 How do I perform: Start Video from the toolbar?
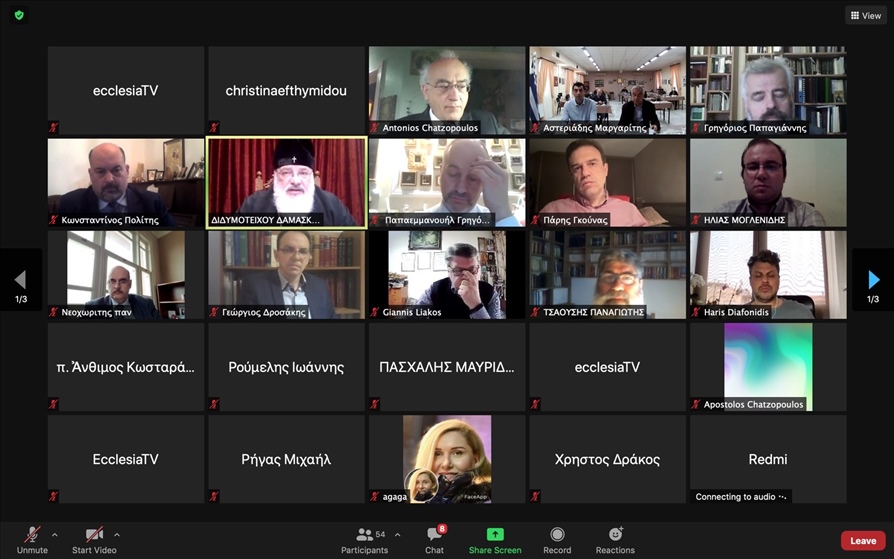[94, 538]
